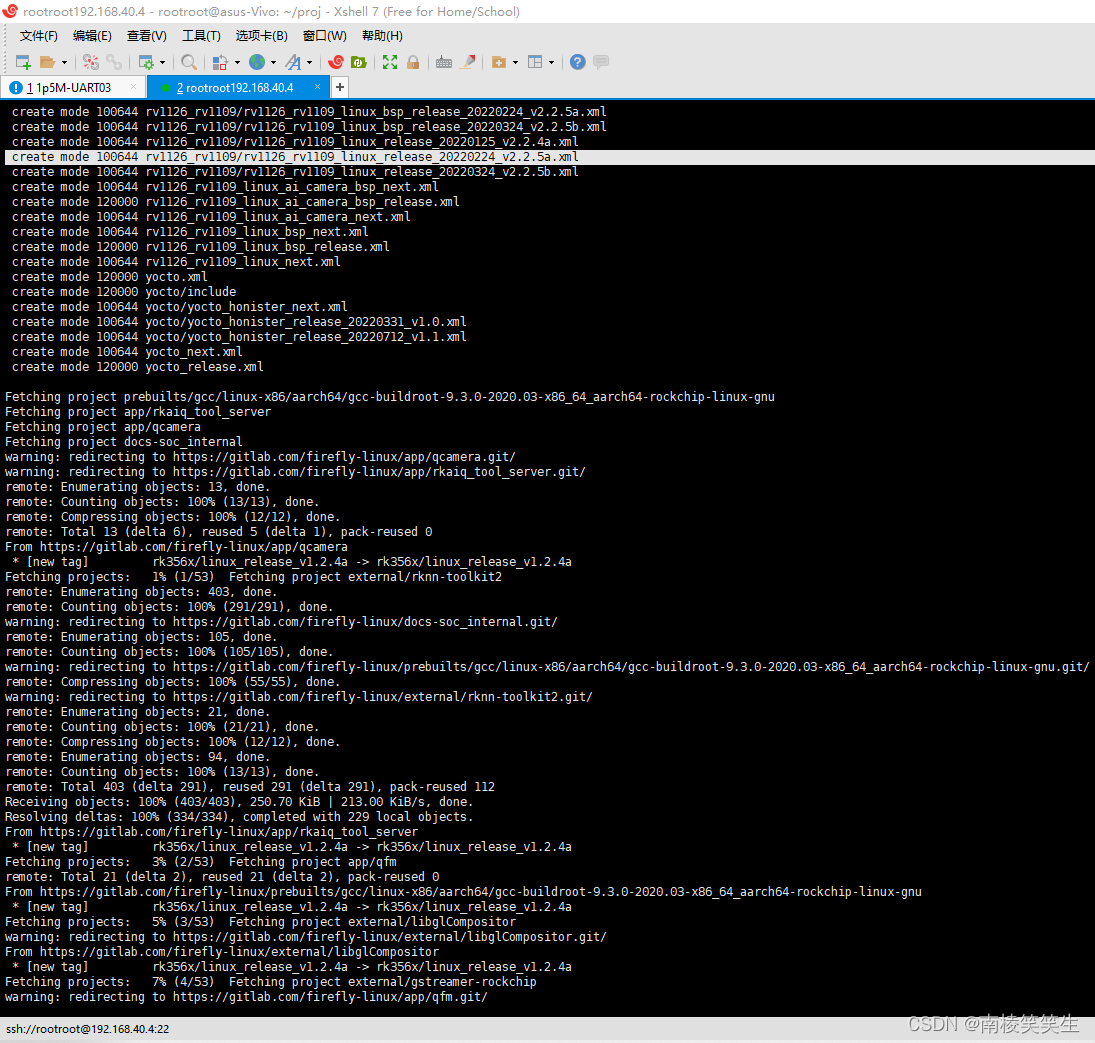This screenshot has width=1095, height=1043.
Task: Click 'Fetching projects: 7% (4/53)' line
Action: tap(271, 982)
